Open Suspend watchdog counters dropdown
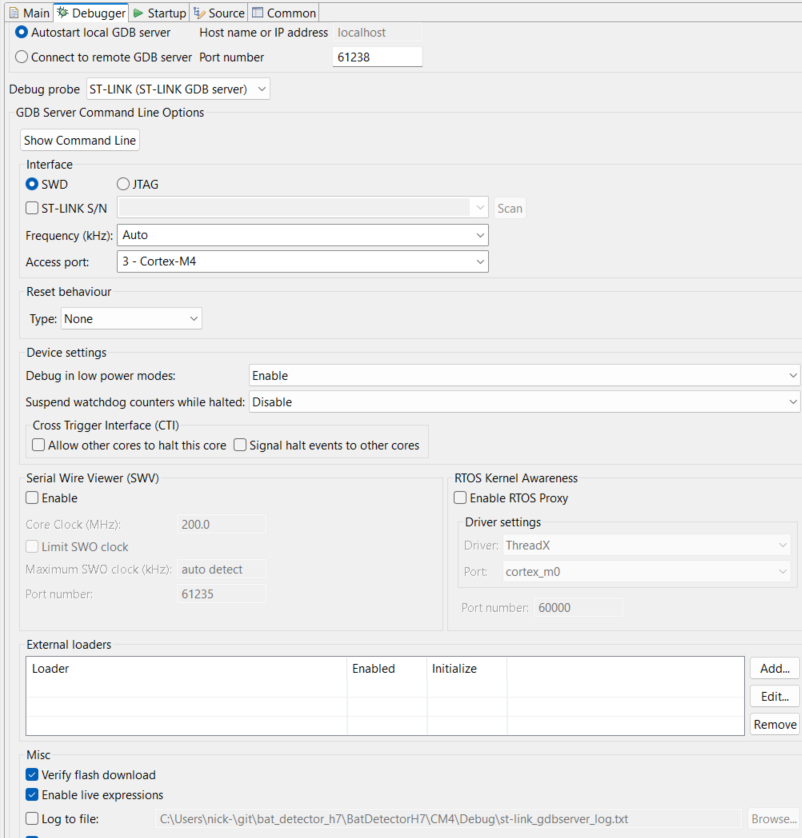Viewport: 802px width, 838px height. click(524, 402)
